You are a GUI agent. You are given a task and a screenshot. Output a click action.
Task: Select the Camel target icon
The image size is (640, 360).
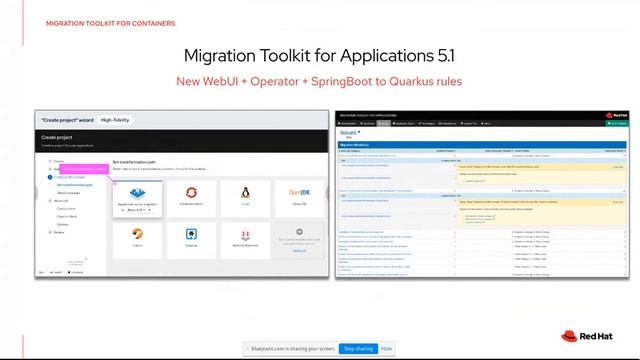[x=137, y=234]
